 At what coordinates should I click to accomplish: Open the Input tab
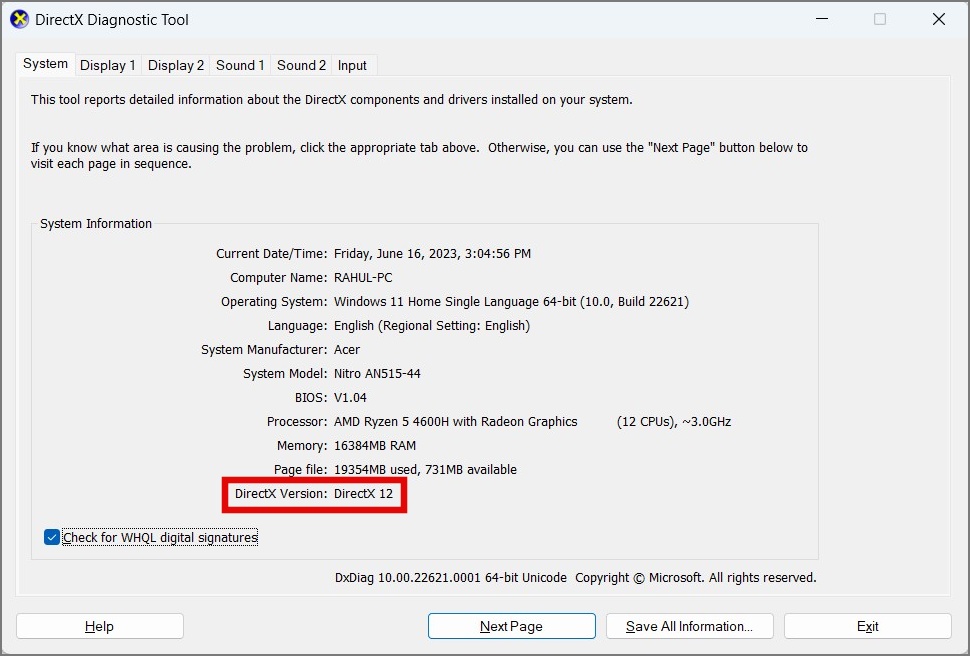tap(352, 65)
